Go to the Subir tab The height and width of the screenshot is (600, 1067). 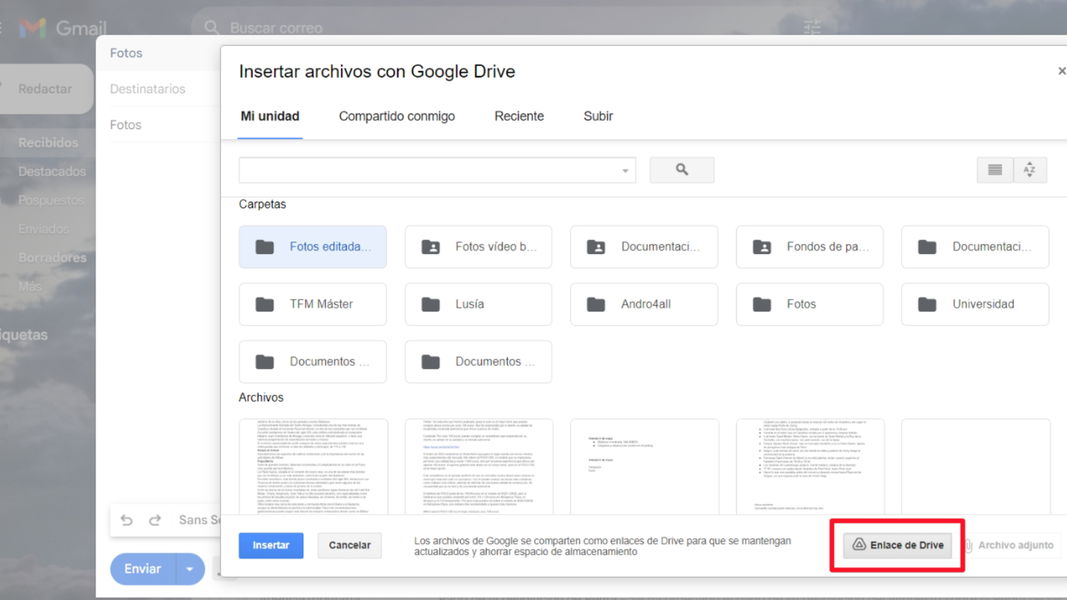pyautogui.click(x=598, y=116)
